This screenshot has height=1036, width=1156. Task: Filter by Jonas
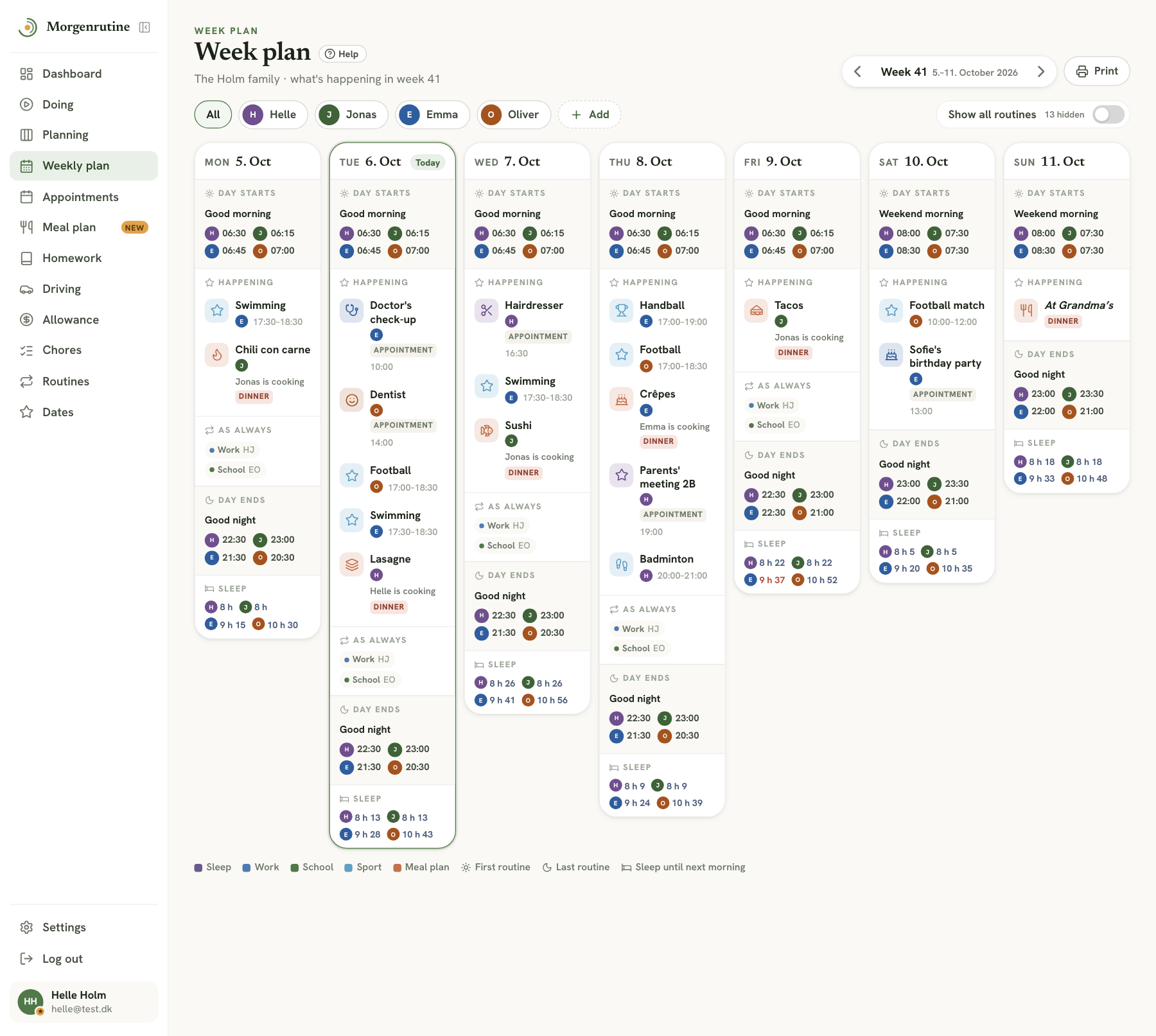351,114
